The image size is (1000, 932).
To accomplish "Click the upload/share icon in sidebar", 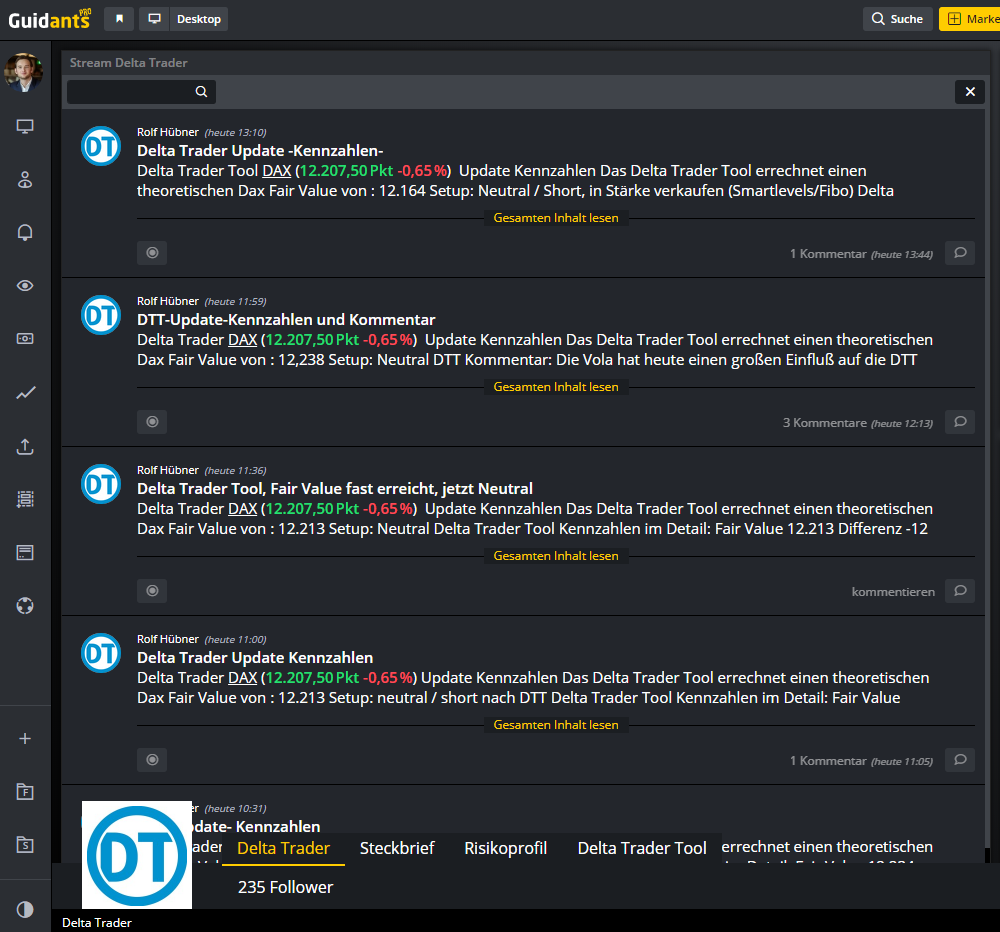I will (25, 446).
